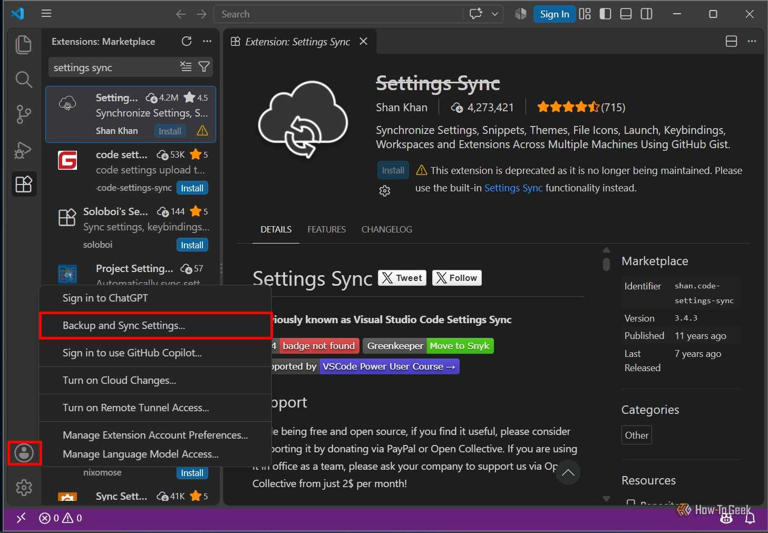Viewport: 768px width, 533px height.
Task: Click the deprecated warning icon on Settings Sync result
Action: [x=202, y=131]
